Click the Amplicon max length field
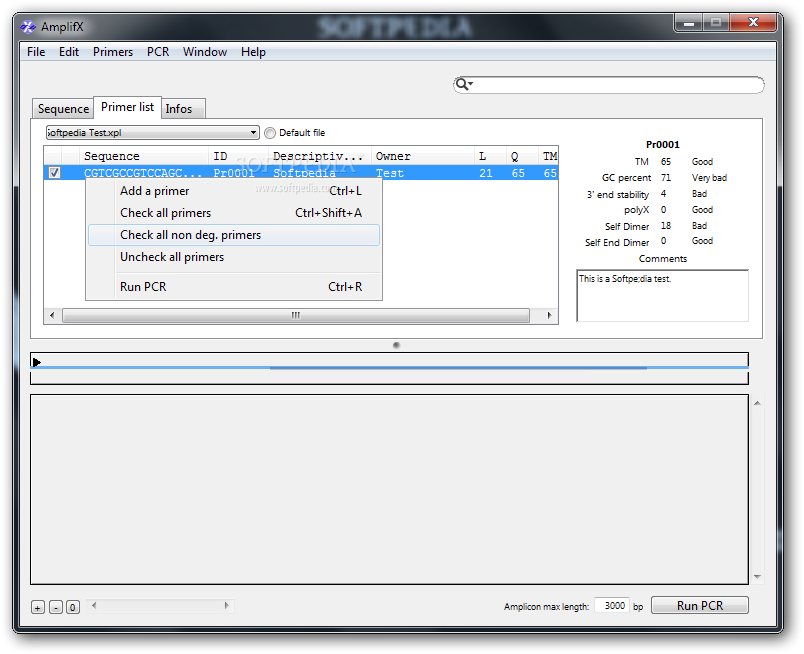This screenshot has height=654, width=804. coord(612,606)
